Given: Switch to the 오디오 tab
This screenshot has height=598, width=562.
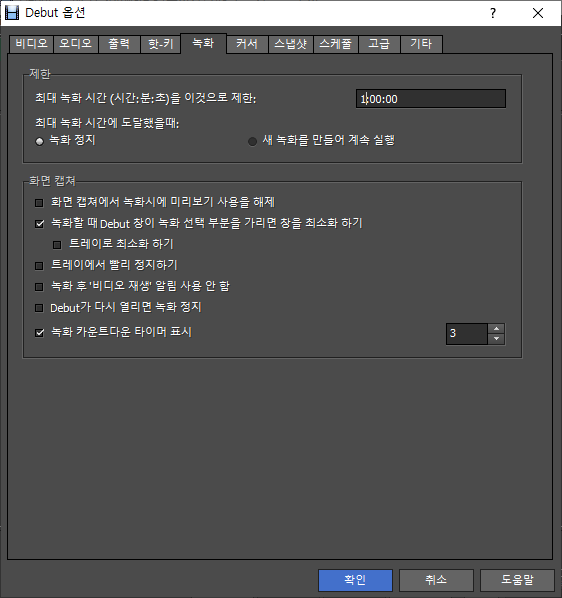Looking at the screenshot, I should [75, 44].
